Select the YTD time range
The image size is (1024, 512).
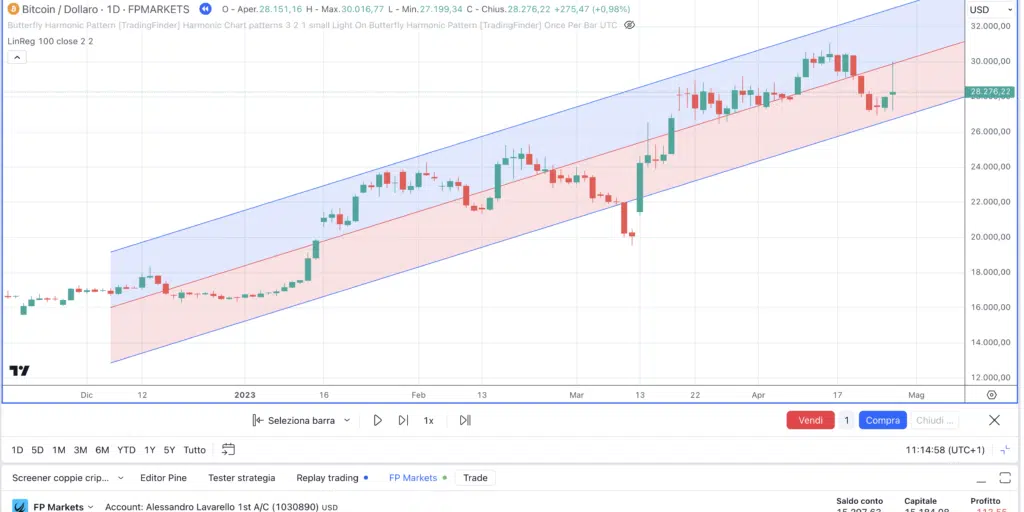point(126,450)
